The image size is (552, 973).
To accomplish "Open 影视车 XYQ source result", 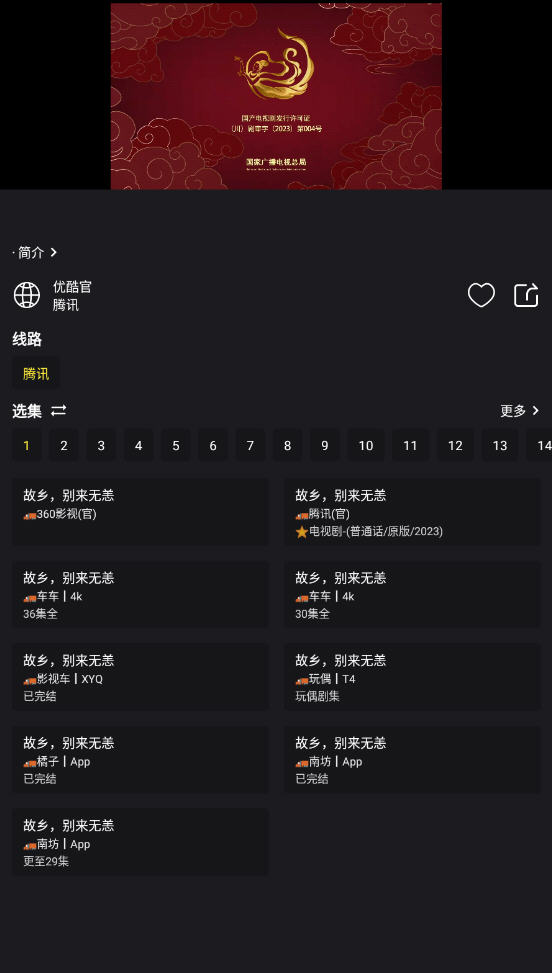I will [x=141, y=677].
